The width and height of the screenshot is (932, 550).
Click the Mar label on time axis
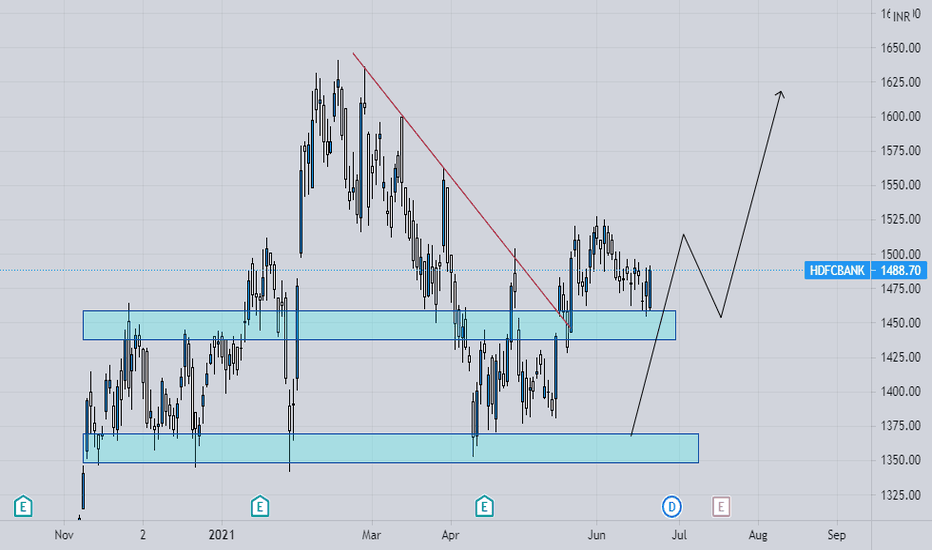pyautogui.click(x=371, y=535)
